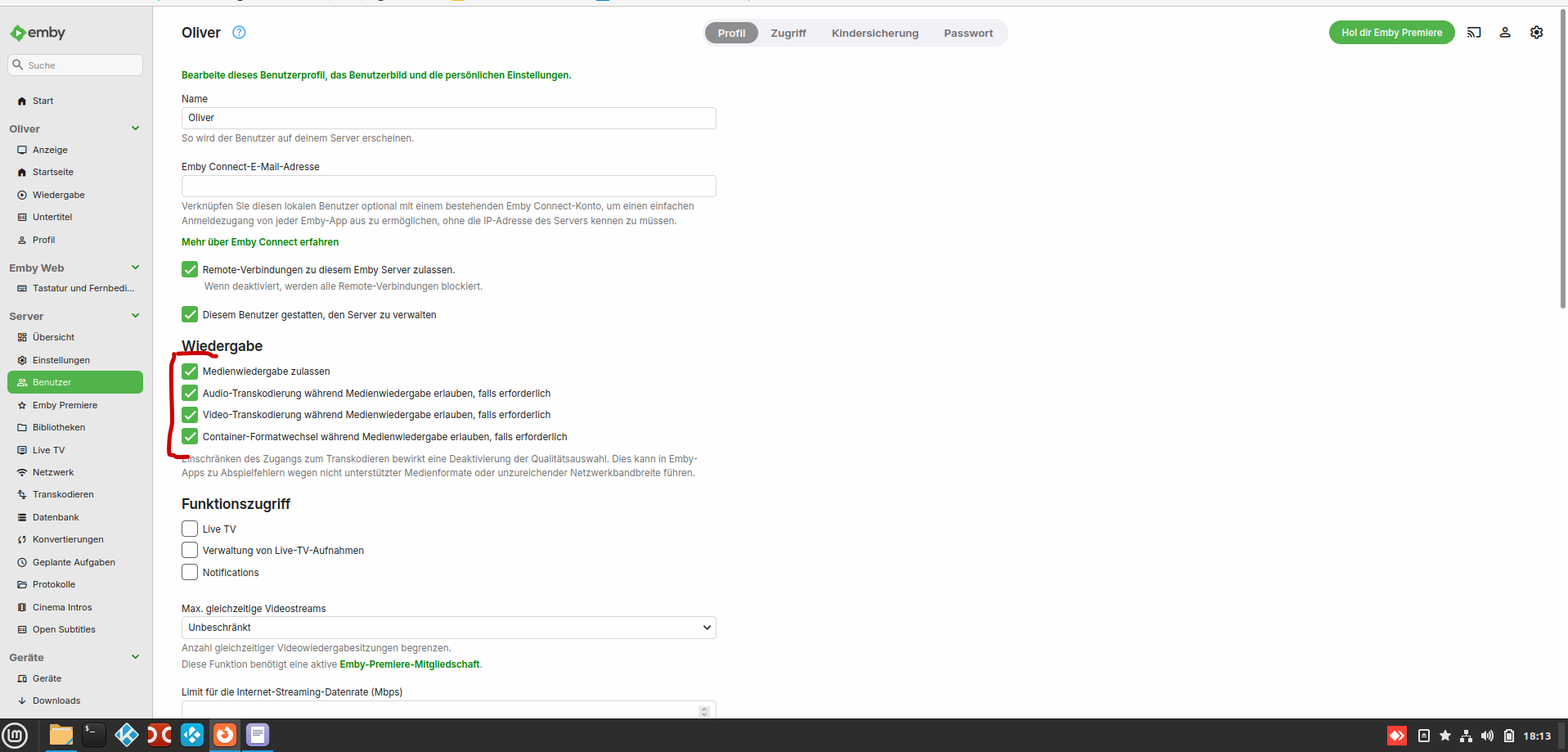Viewport: 1568px width, 752px height.
Task: Click the AnyDesk tray icon
Action: tap(1397, 736)
